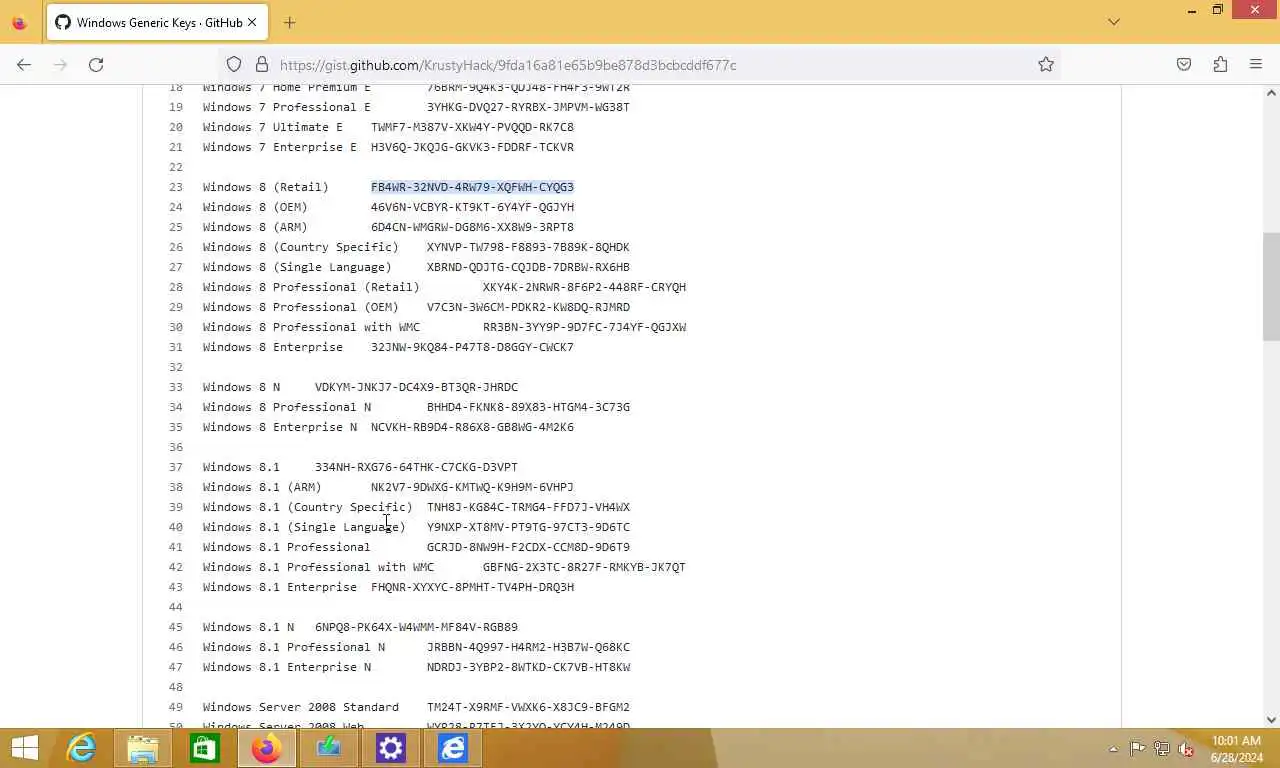Open the taskbar app with green checkmark
The image size is (1280, 768).
[x=329, y=748]
